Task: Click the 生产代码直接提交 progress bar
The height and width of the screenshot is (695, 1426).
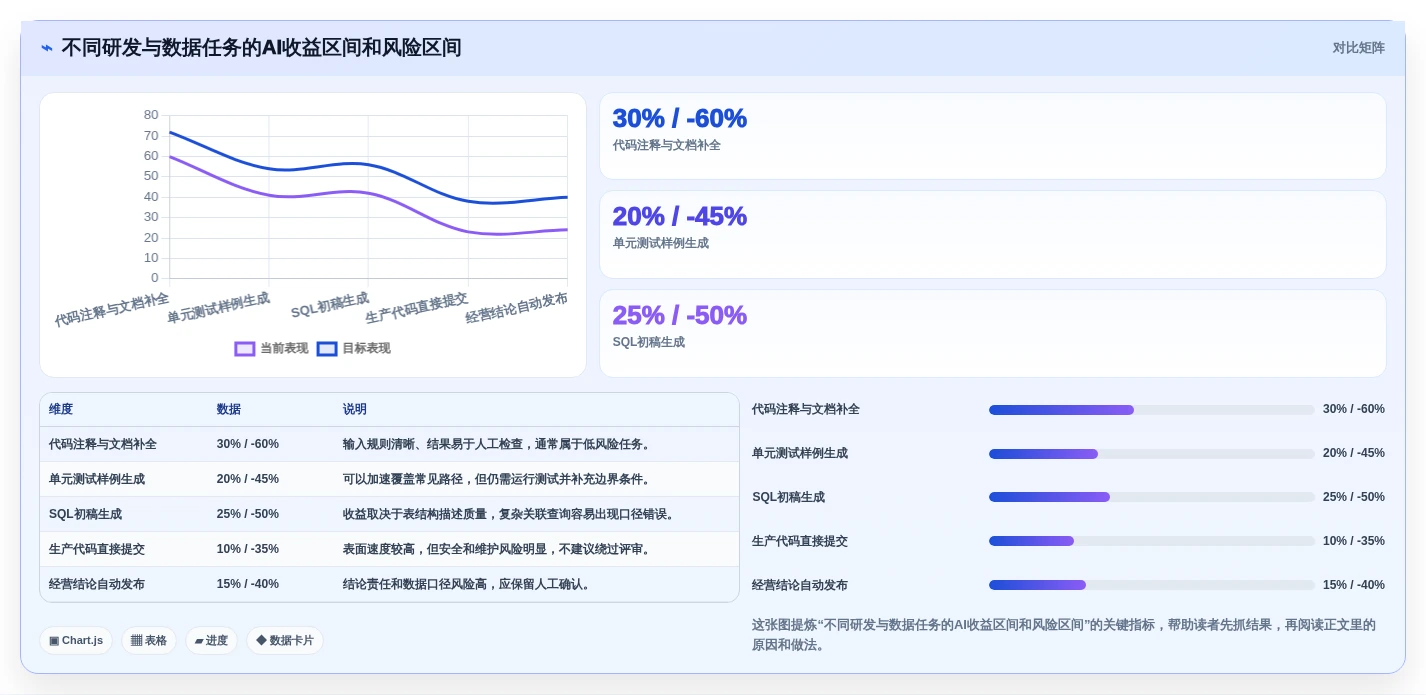Action: pyautogui.click(x=1151, y=541)
